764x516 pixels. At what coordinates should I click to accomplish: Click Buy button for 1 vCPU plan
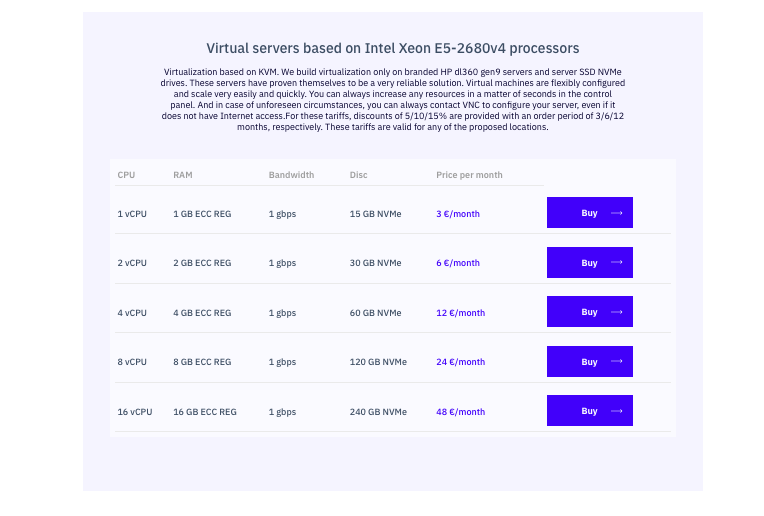(x=589, y=213)
